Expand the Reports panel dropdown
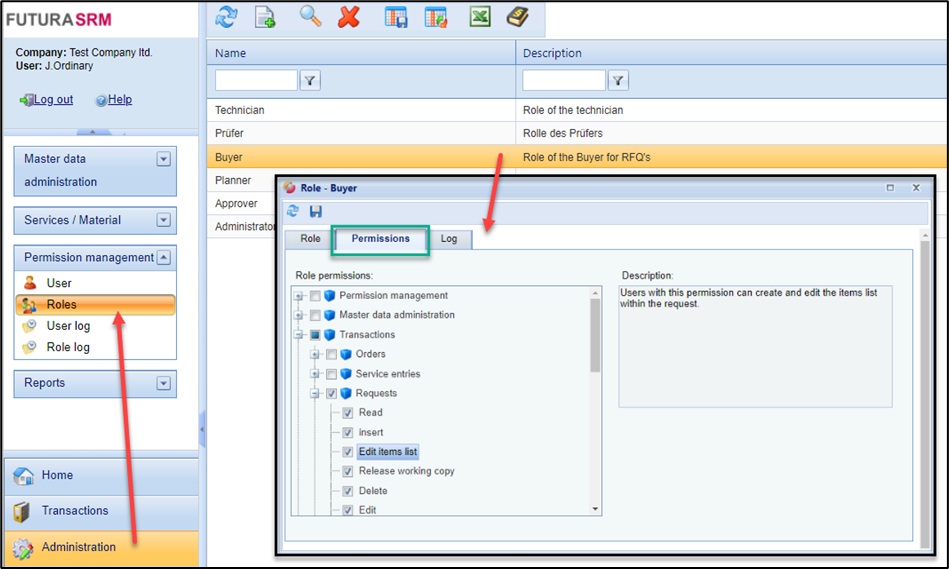The height and width of the screenshot is (569, 949). (x=164, y=383)
